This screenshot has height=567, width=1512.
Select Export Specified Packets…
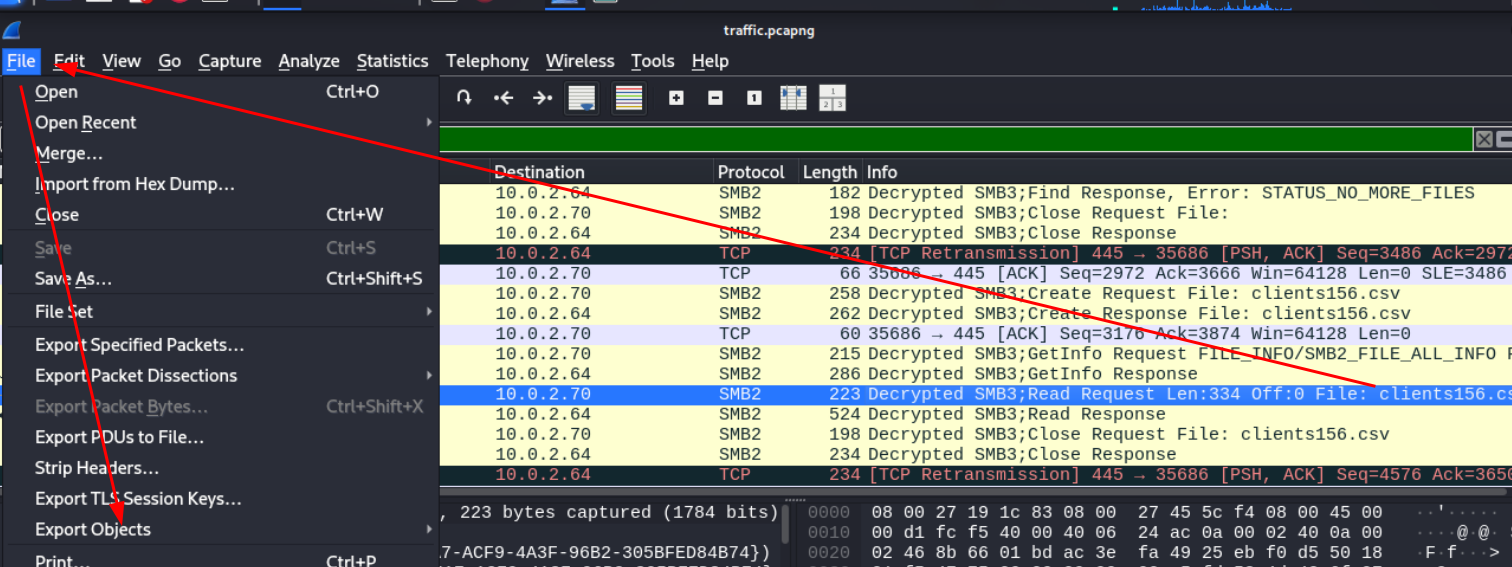point(221,345)
